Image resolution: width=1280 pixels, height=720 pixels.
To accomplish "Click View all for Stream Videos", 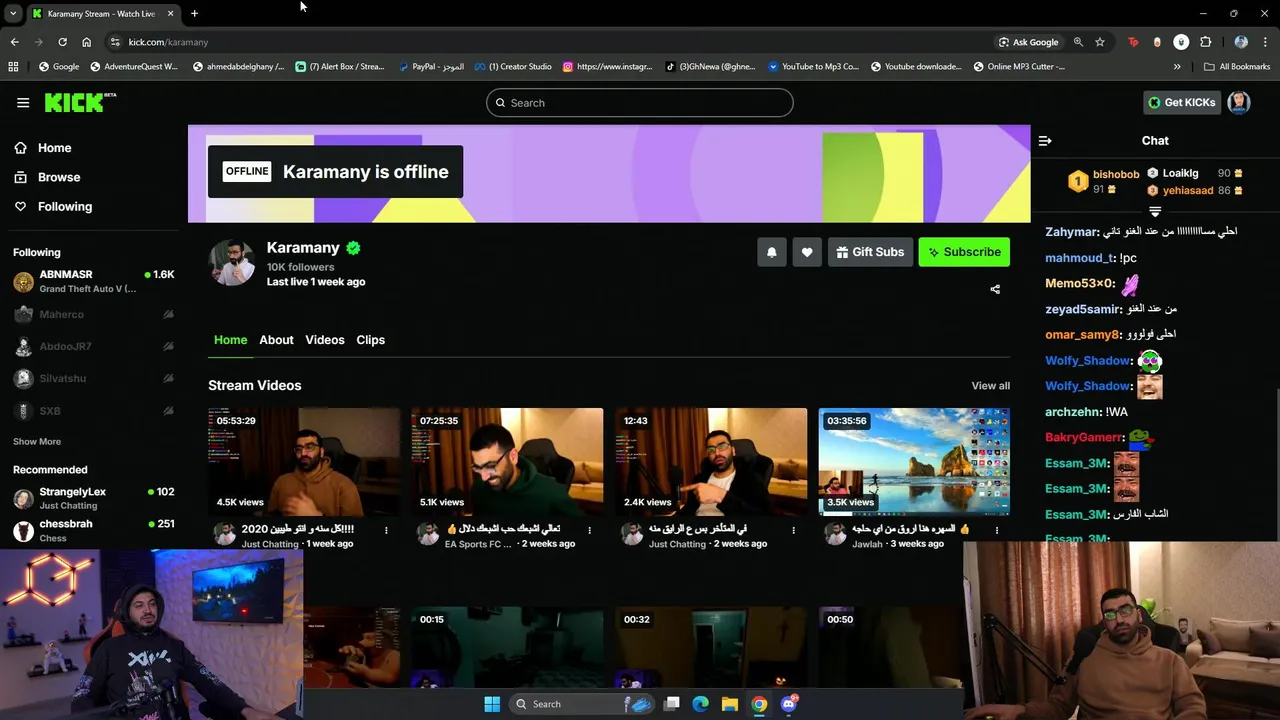I will pyautogui.click(x=991, y=386).
